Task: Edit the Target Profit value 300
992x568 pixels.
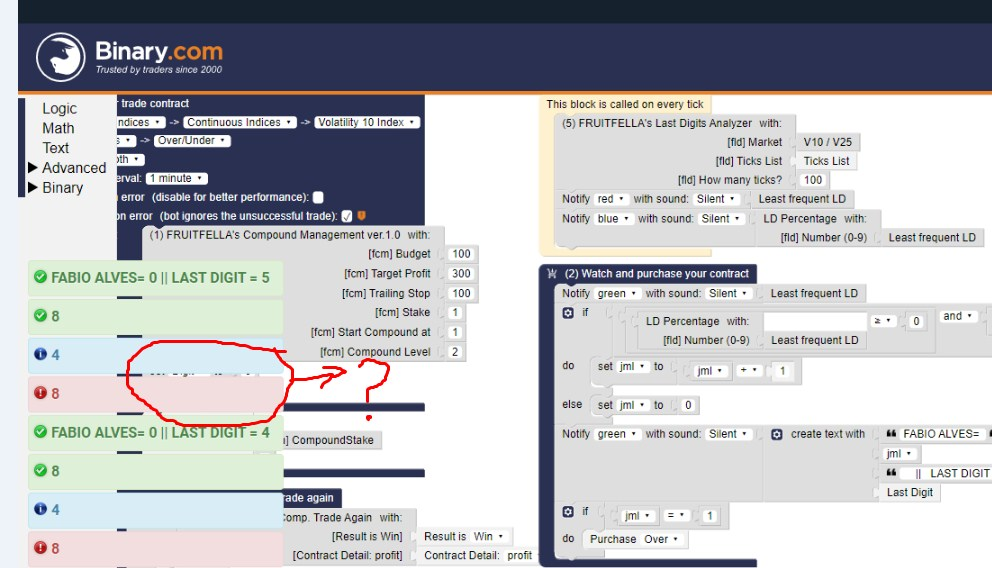Action: point(461,273)
